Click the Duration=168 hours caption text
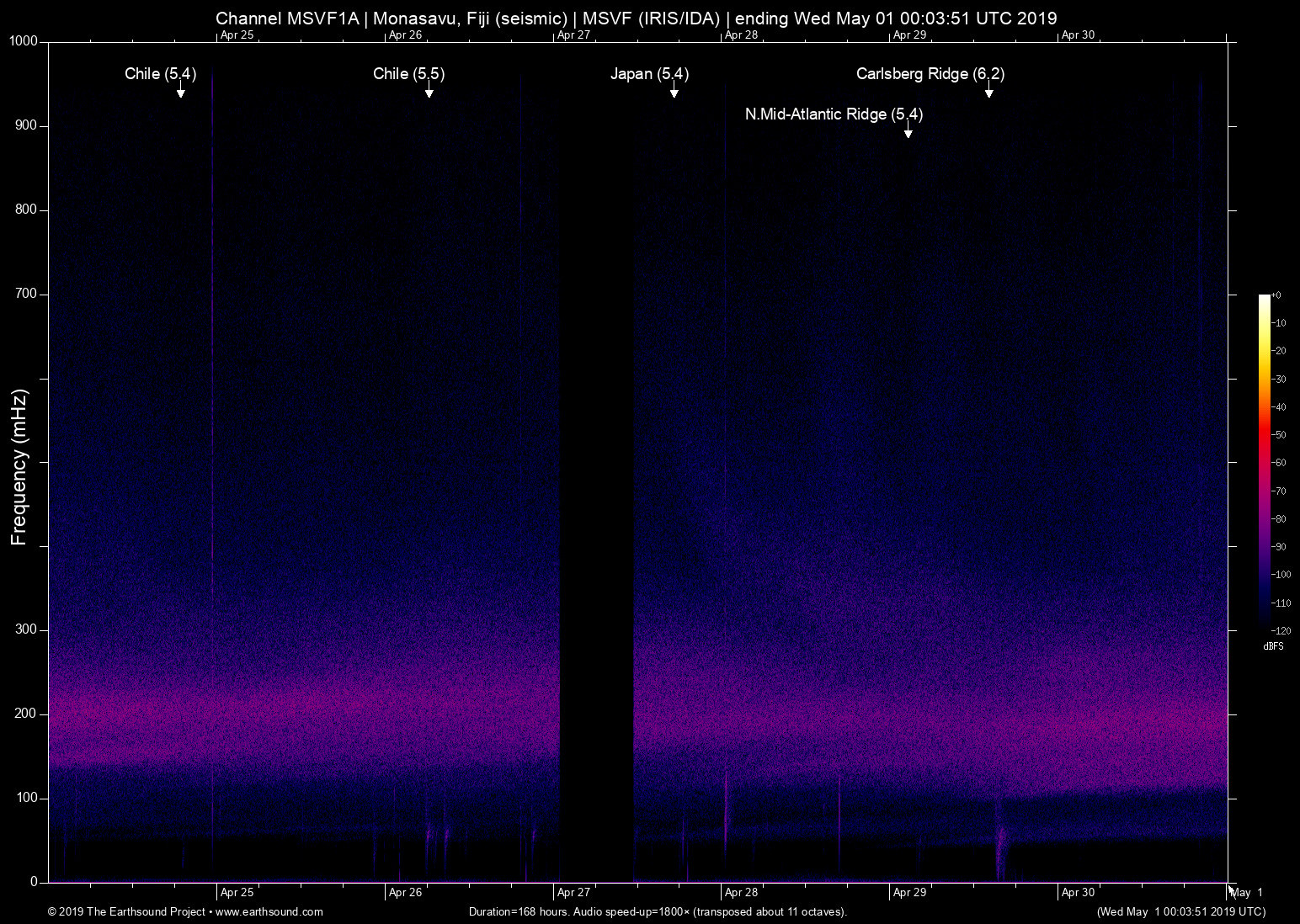The height and width of the screenshot is (924, 1300). (657, 911)
